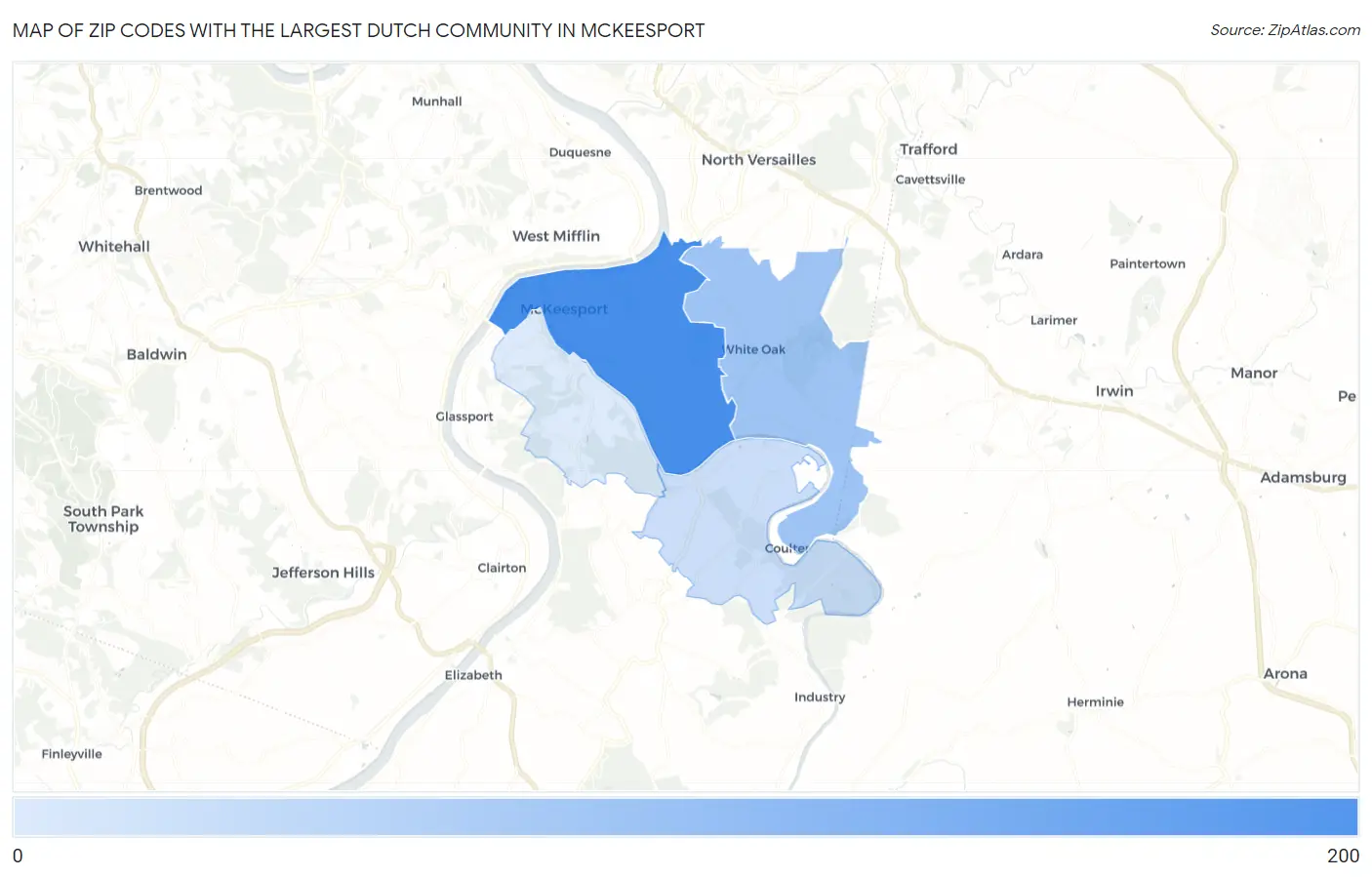This screenshot has width=1372, height=877.
Task: Click the Source: ZipAtlas.com text
Action: 1285,30
